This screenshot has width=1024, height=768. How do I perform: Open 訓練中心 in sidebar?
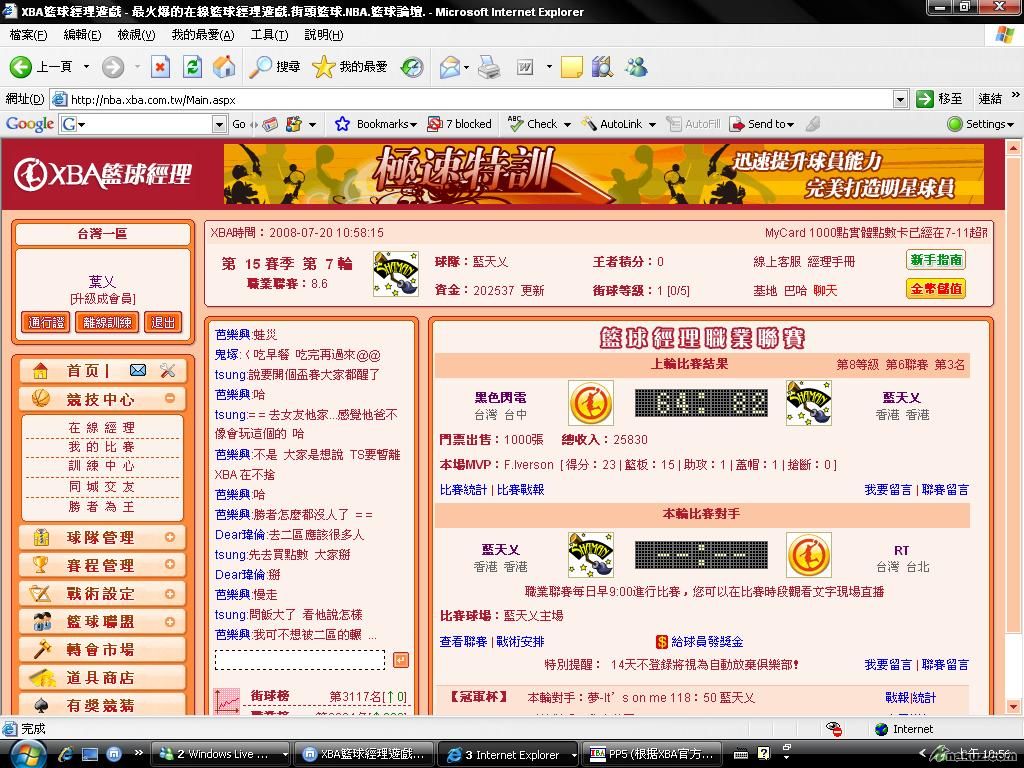(102, 466)
